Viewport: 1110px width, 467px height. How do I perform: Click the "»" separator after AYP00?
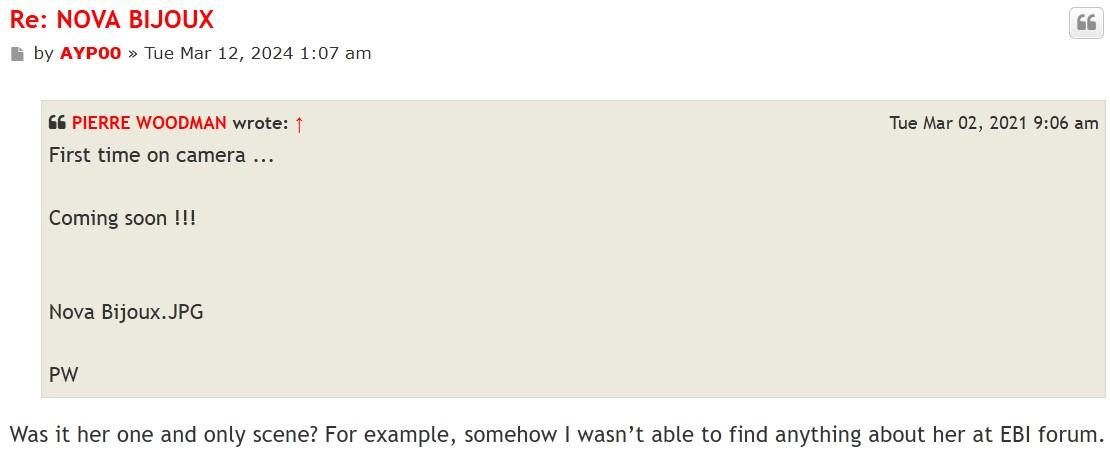point(132,53)
